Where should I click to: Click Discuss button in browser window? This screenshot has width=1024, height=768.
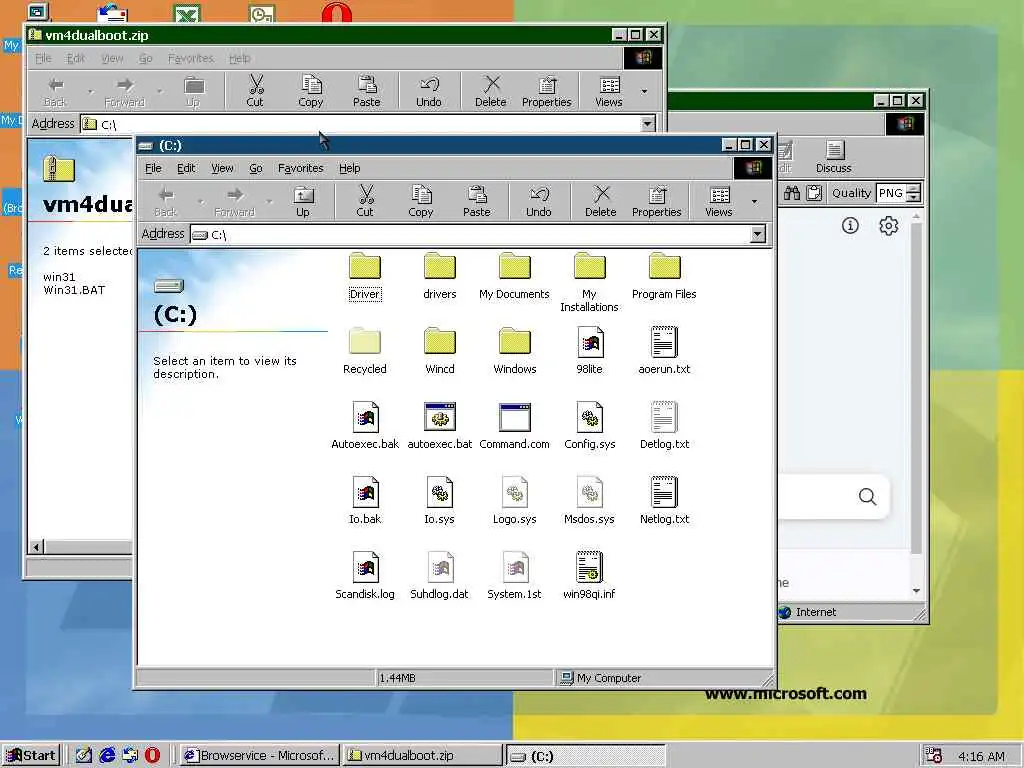(834, 157)
